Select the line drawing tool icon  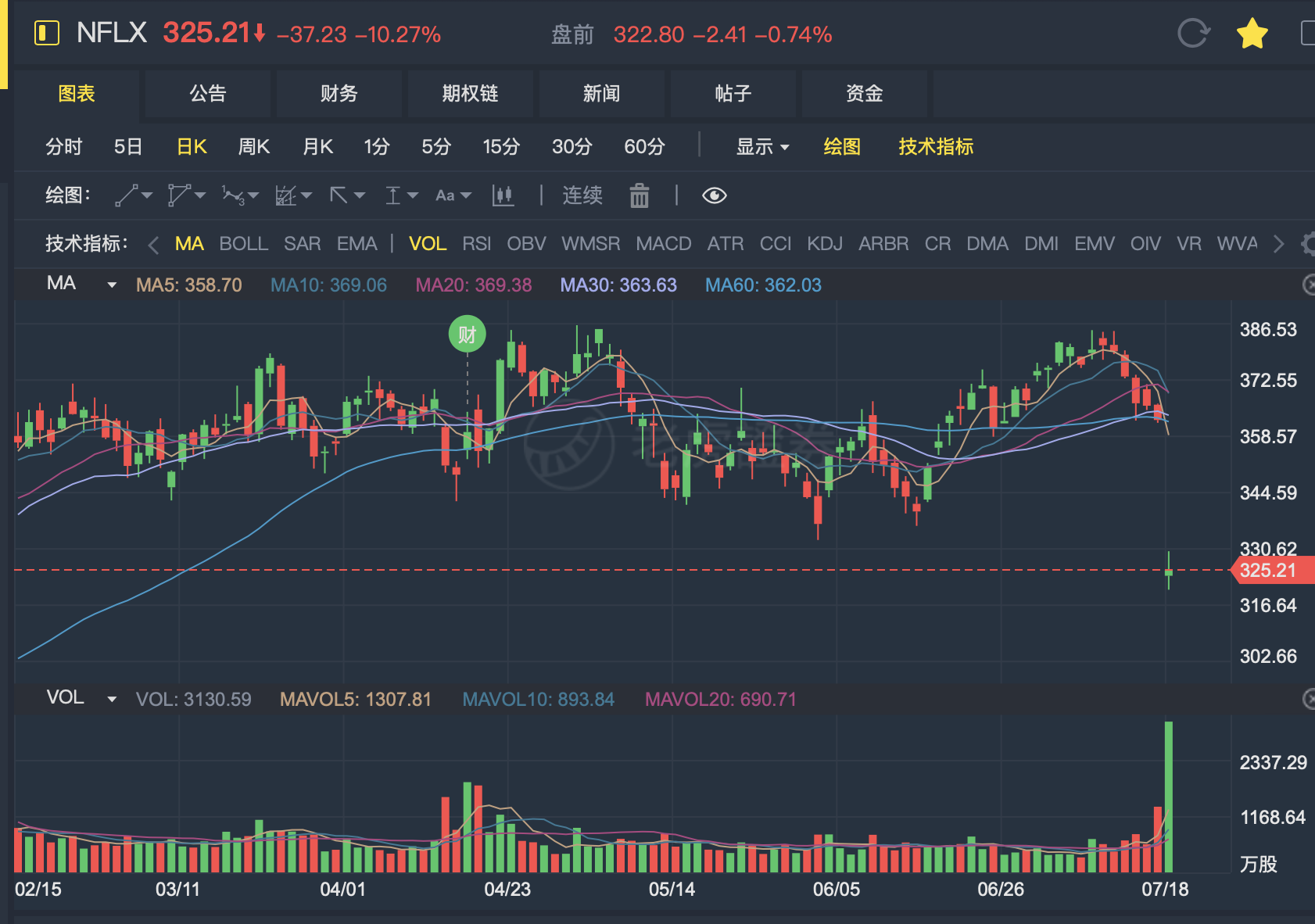127,195
